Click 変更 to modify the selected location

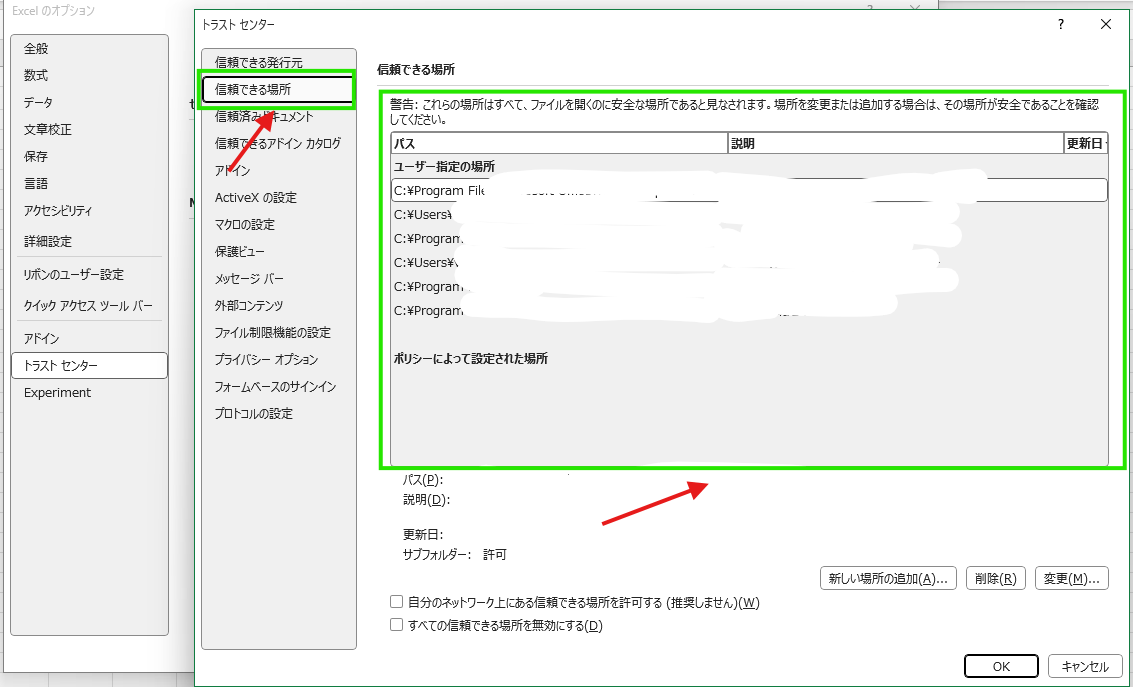1071,578
